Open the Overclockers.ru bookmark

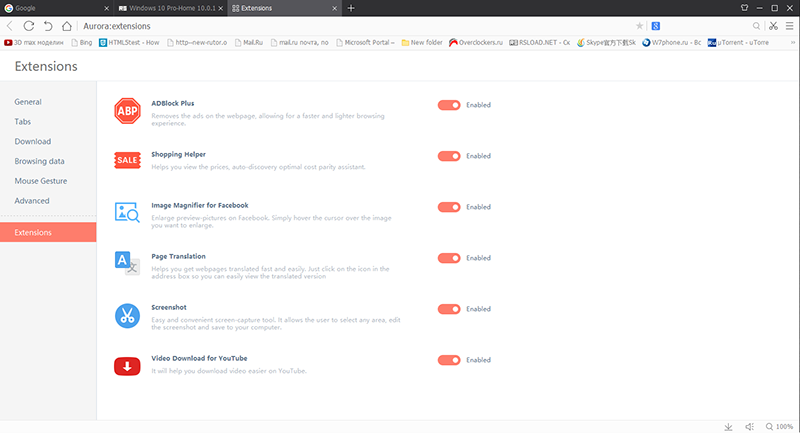[476, 43]
